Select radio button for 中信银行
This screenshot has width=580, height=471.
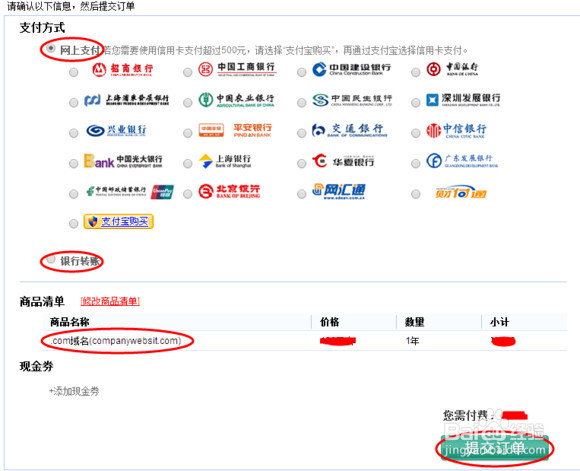click(415, 132)
